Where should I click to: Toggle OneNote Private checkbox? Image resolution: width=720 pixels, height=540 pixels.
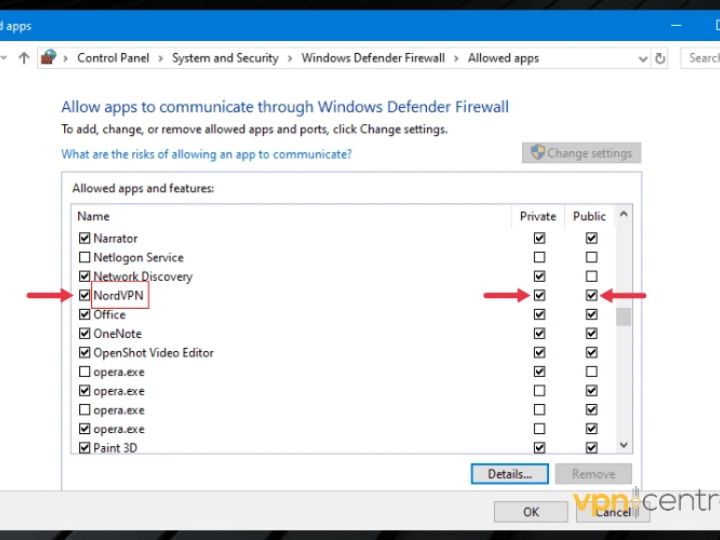(x=540, y=333)
